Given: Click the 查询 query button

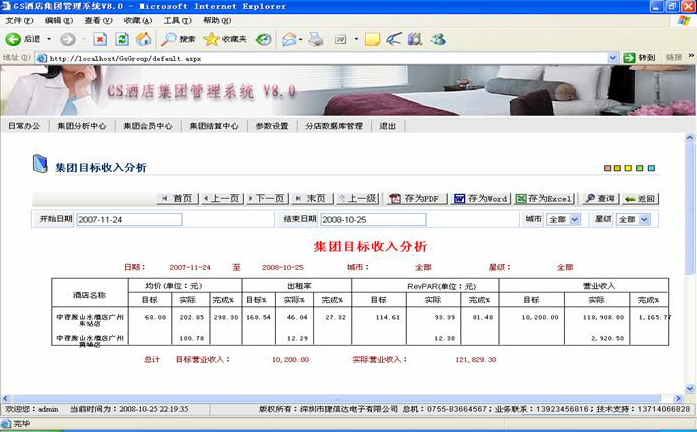Looking at the screenshot, I should pos(599,199).
